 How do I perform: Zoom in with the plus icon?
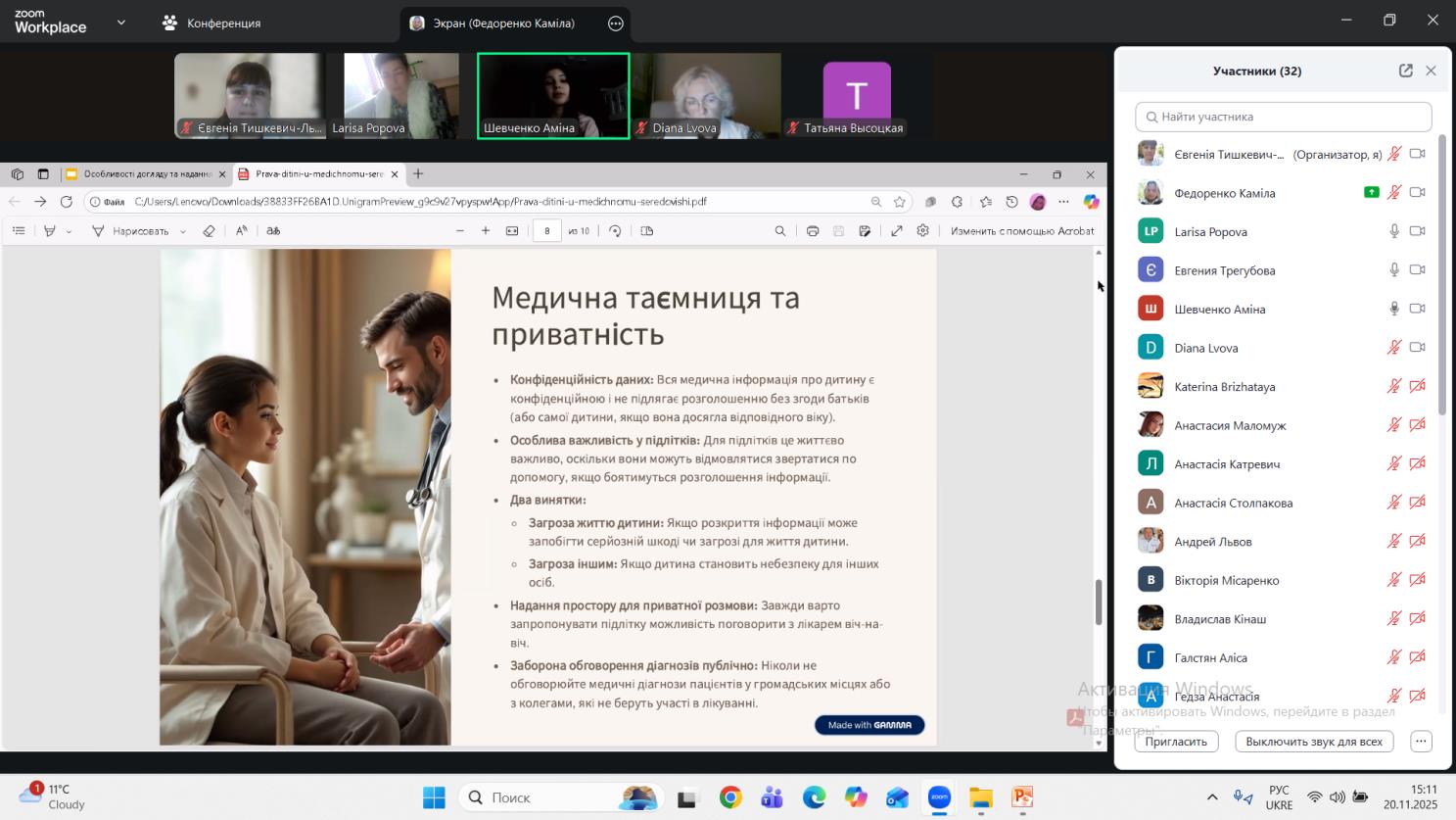(486, 231)
